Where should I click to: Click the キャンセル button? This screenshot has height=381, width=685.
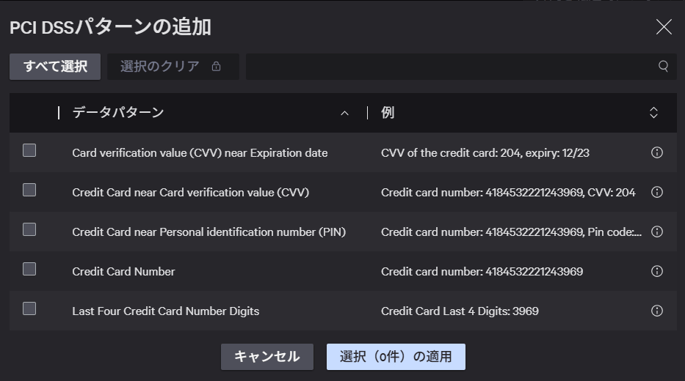(x=267, y=357)
